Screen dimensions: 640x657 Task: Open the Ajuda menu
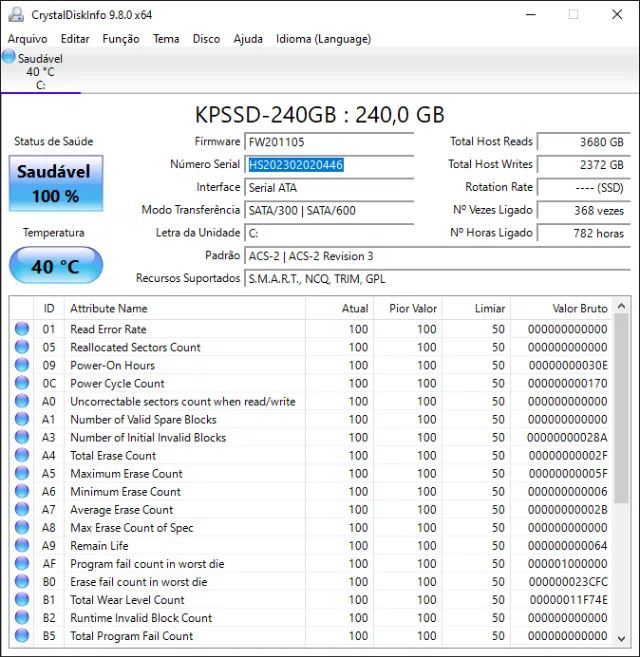click(x=248, y=39)
